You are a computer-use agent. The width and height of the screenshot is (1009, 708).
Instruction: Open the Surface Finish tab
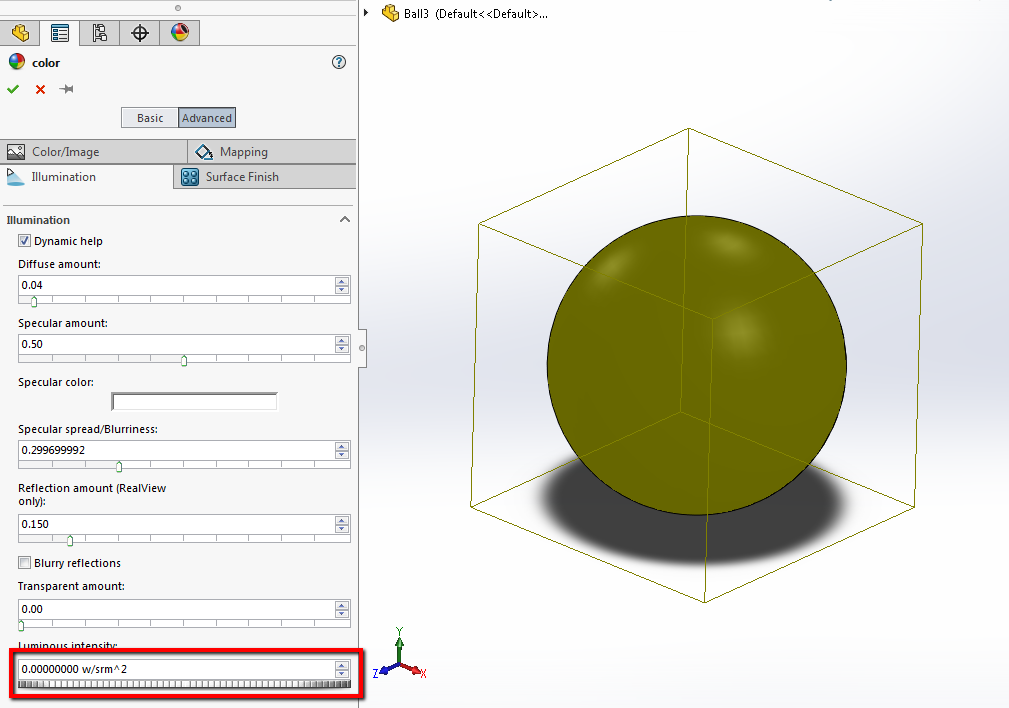(x=265, y=177)
